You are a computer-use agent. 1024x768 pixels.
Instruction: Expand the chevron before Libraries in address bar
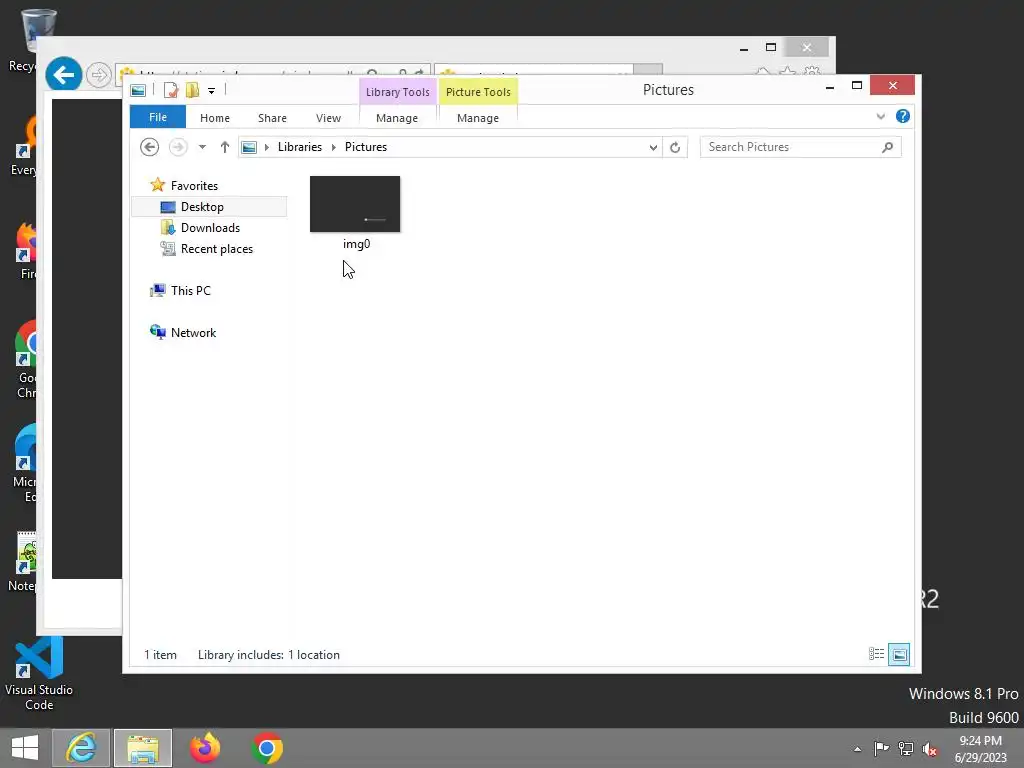tap(266, 148)
